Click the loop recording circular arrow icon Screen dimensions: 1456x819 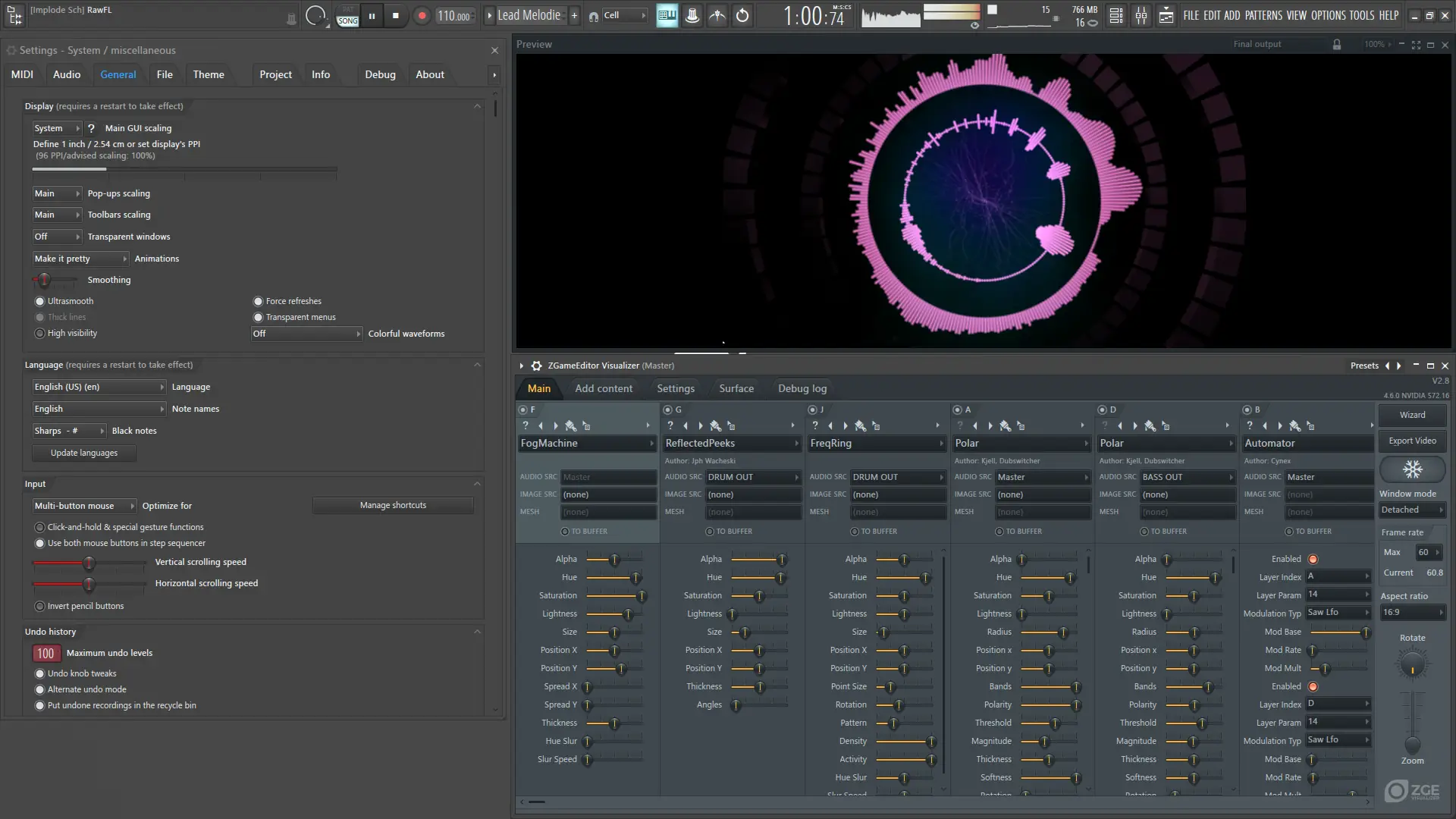[742, 15]
